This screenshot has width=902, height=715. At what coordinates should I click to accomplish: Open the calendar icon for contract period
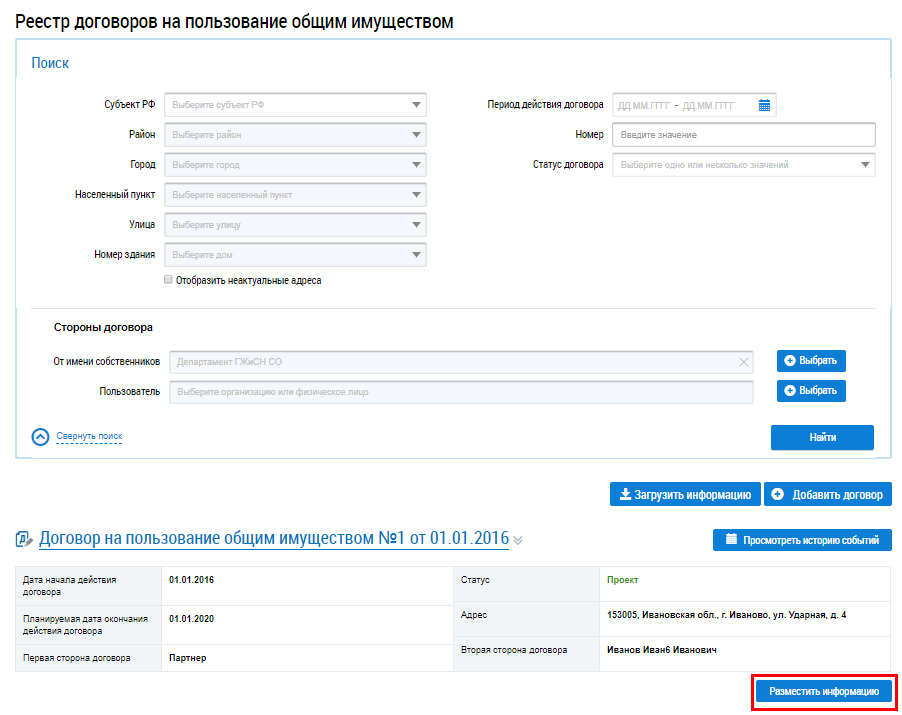pos(764,105)
